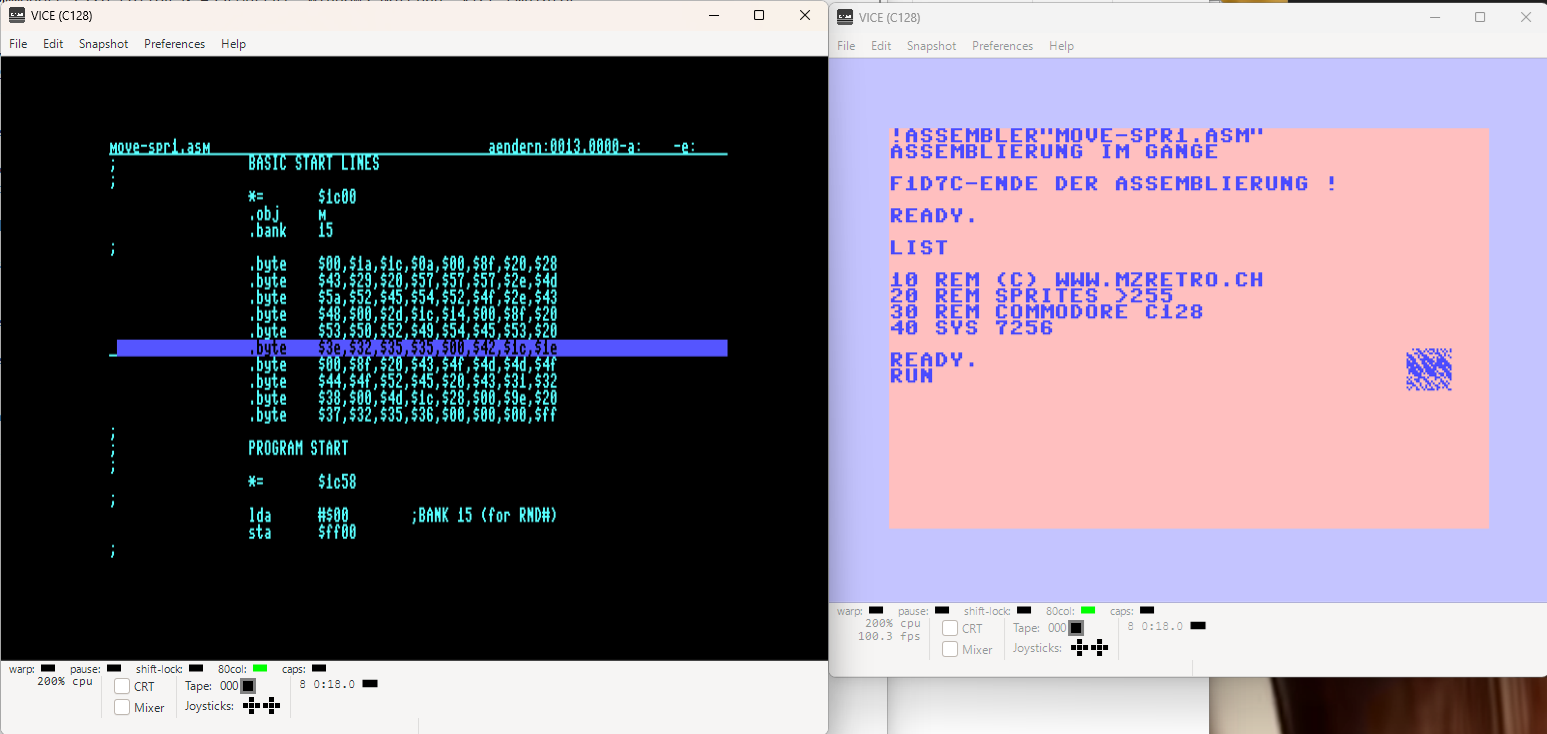Toggle the Mixer checkbox in right window
The image size is (1547, 734).
[950, 649]
